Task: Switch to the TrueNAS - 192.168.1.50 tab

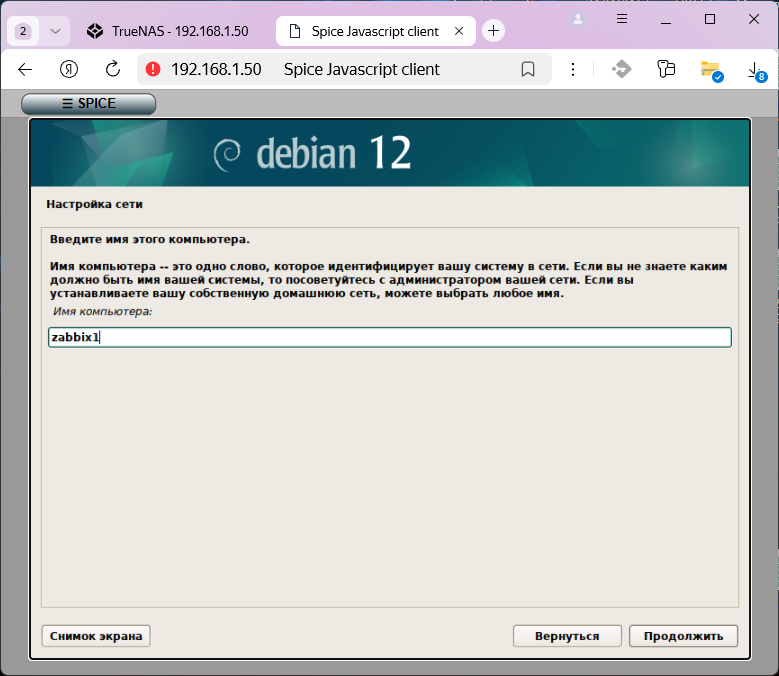Action: 171,31
